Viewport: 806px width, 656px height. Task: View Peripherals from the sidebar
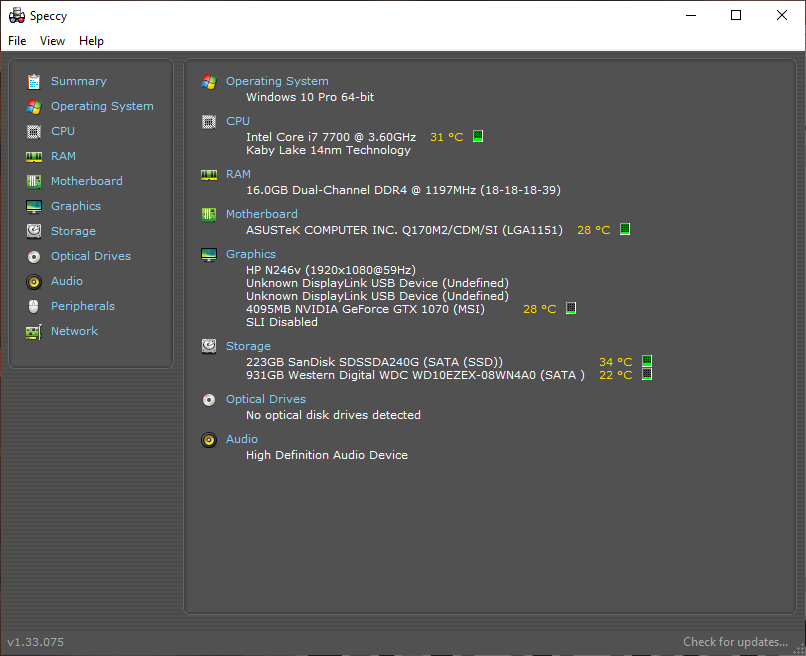coord(82,306)
